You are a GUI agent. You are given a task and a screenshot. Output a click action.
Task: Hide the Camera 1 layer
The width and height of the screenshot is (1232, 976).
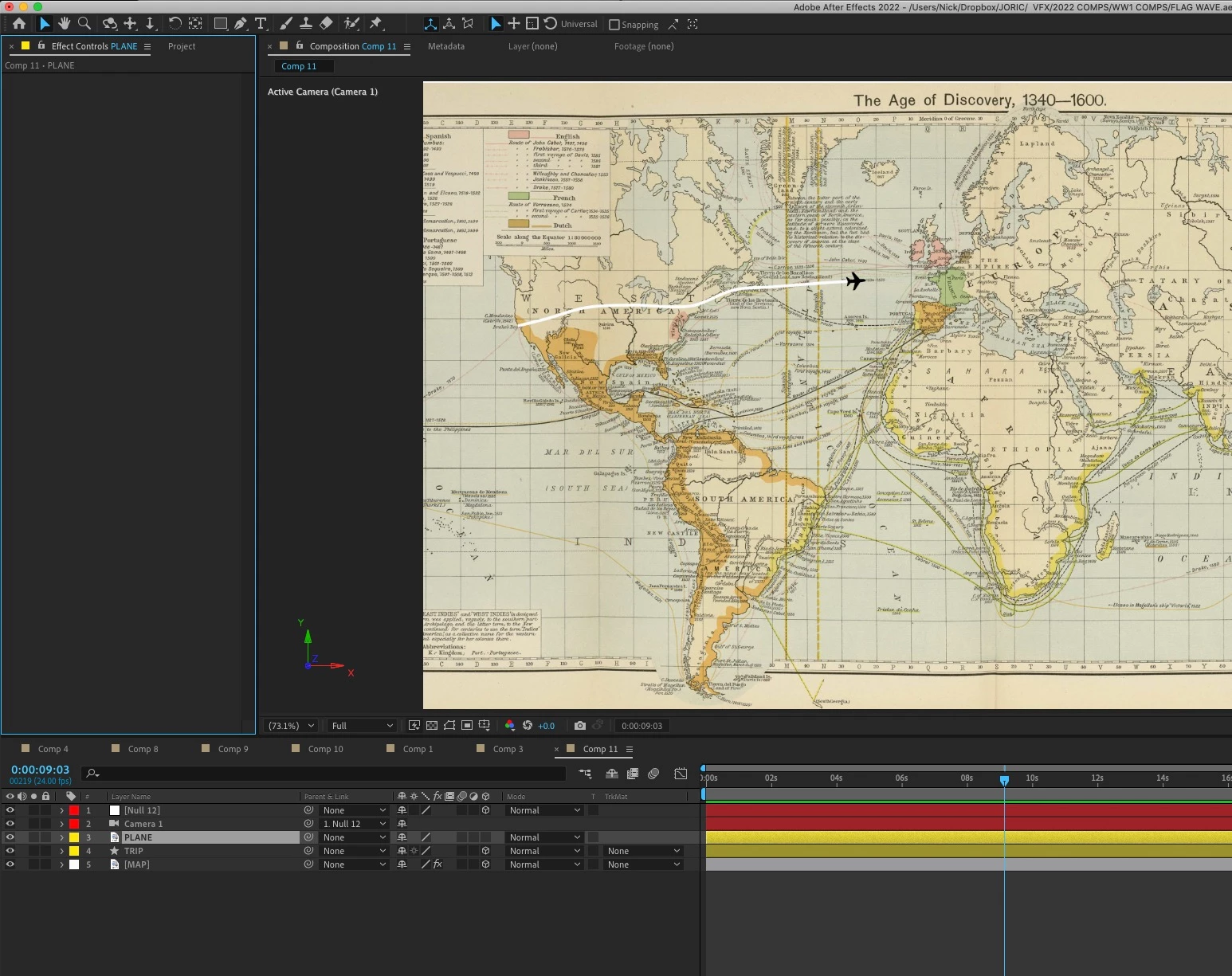(10, 824)
